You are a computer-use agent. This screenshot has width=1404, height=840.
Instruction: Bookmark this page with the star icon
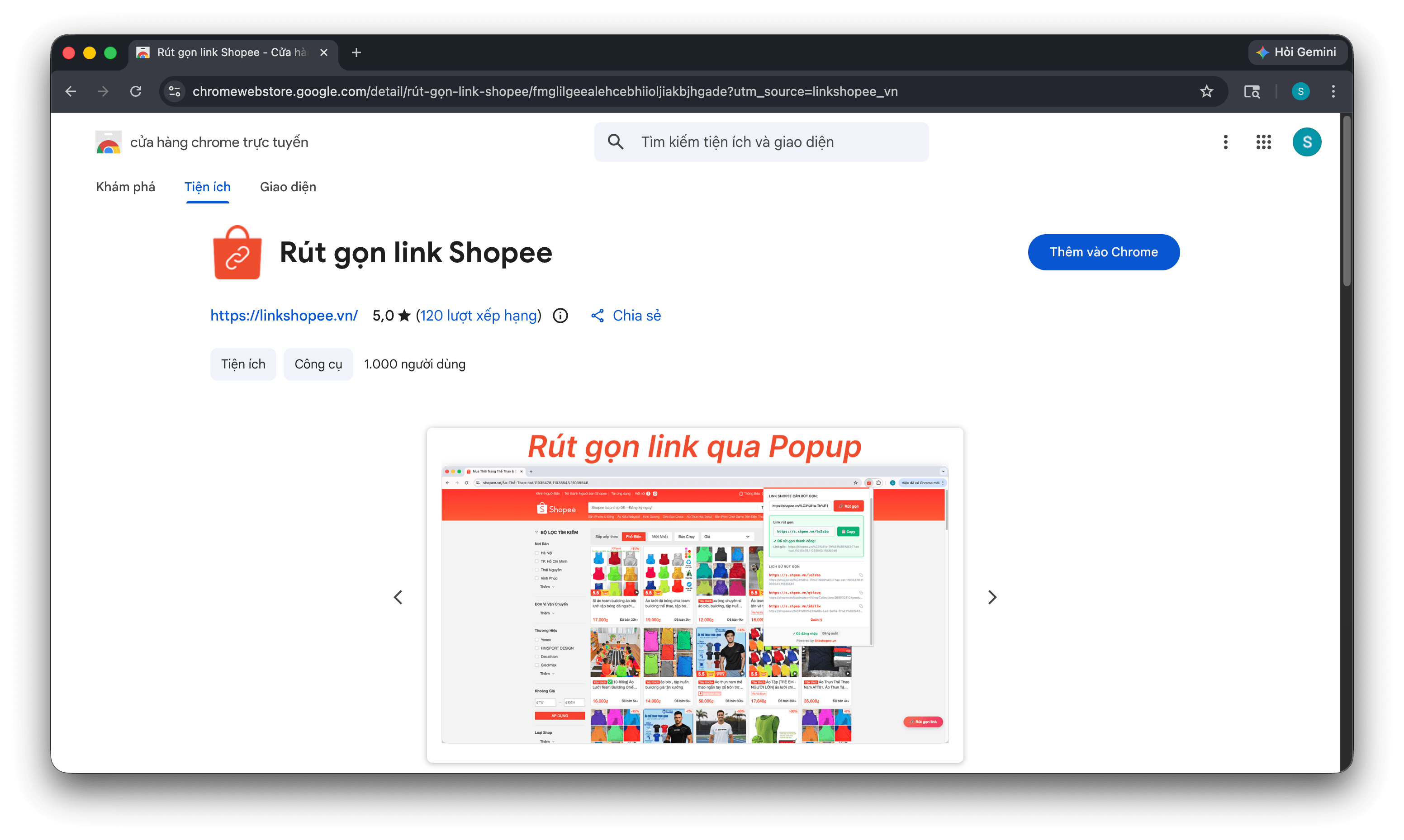1206,91
